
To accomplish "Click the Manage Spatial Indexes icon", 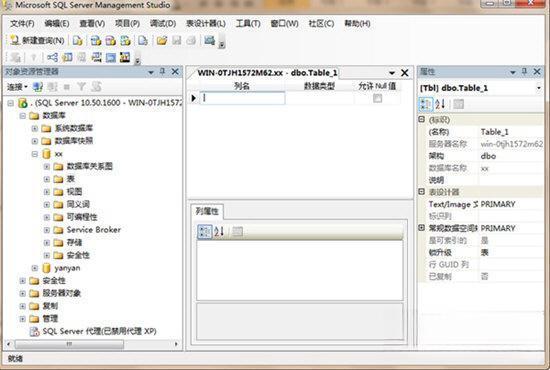I will click(125, 58).
